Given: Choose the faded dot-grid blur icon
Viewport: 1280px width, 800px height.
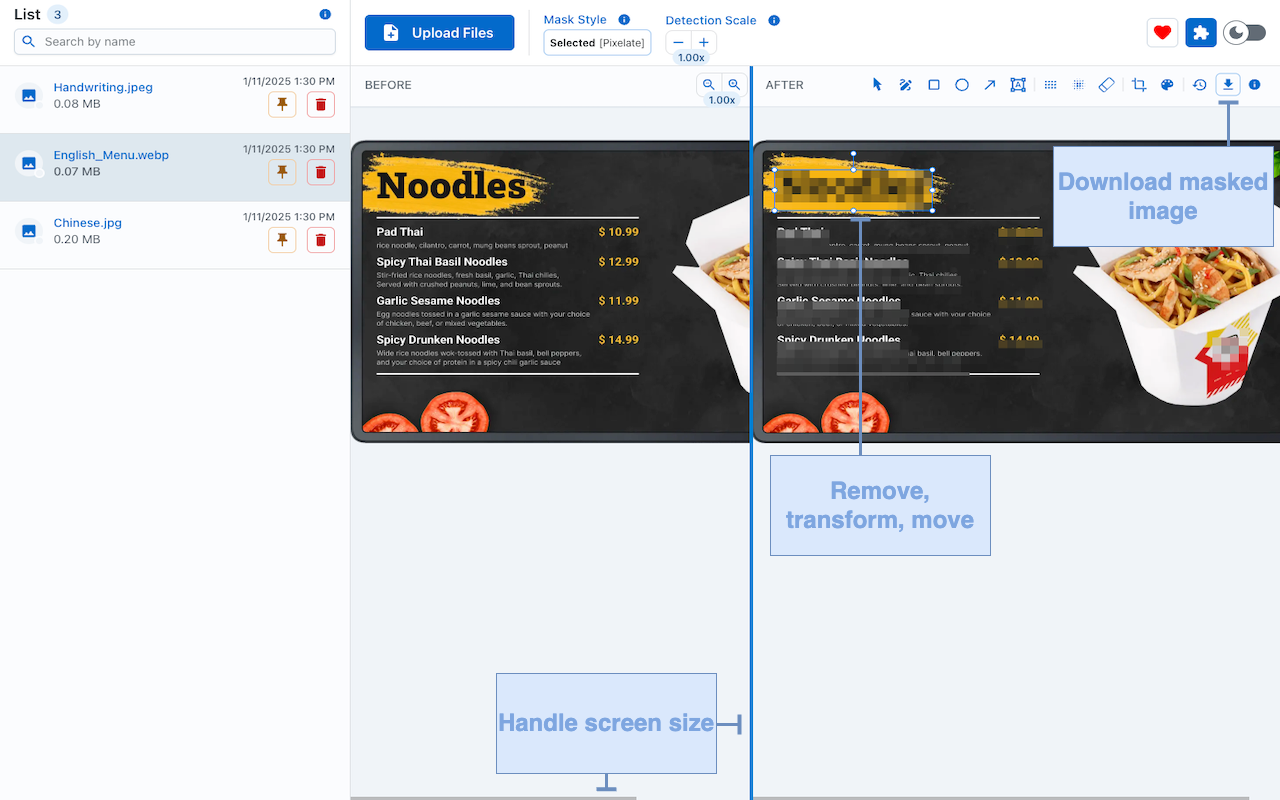Looking at the screenshot, I should (x=1078, y=85).
